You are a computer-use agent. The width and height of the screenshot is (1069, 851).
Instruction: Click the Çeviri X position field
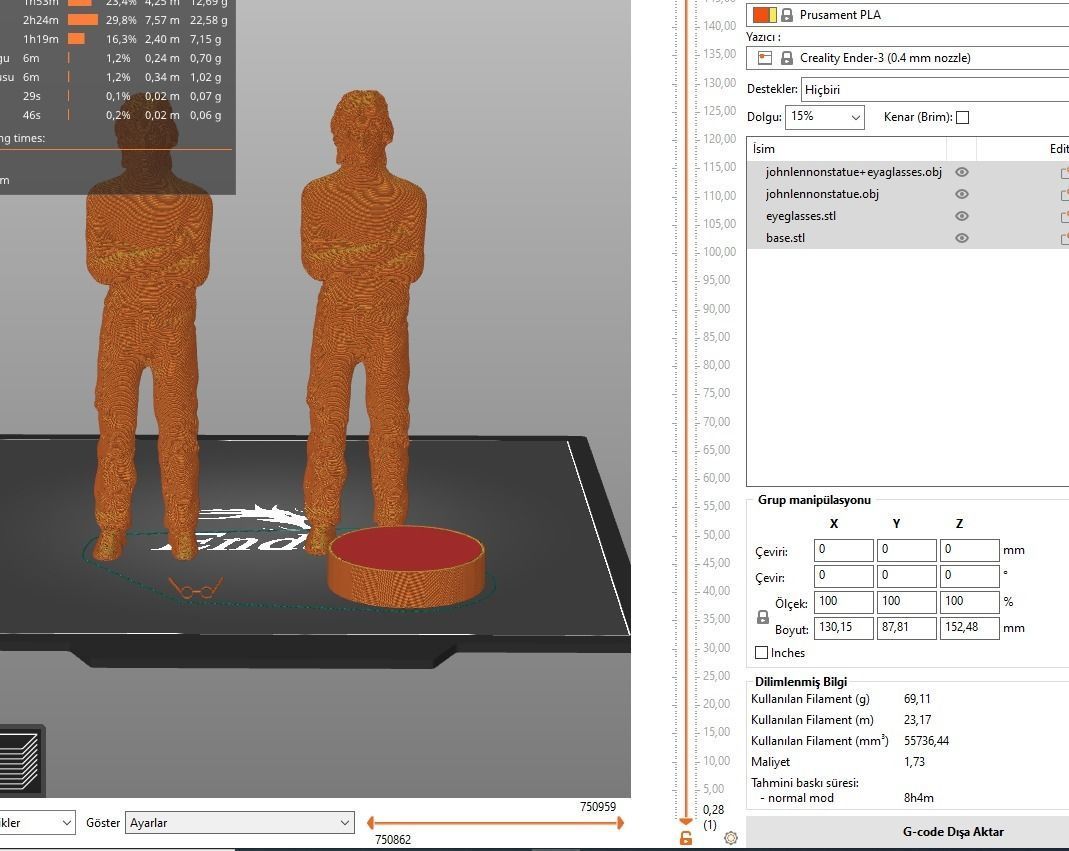(843, 550)
